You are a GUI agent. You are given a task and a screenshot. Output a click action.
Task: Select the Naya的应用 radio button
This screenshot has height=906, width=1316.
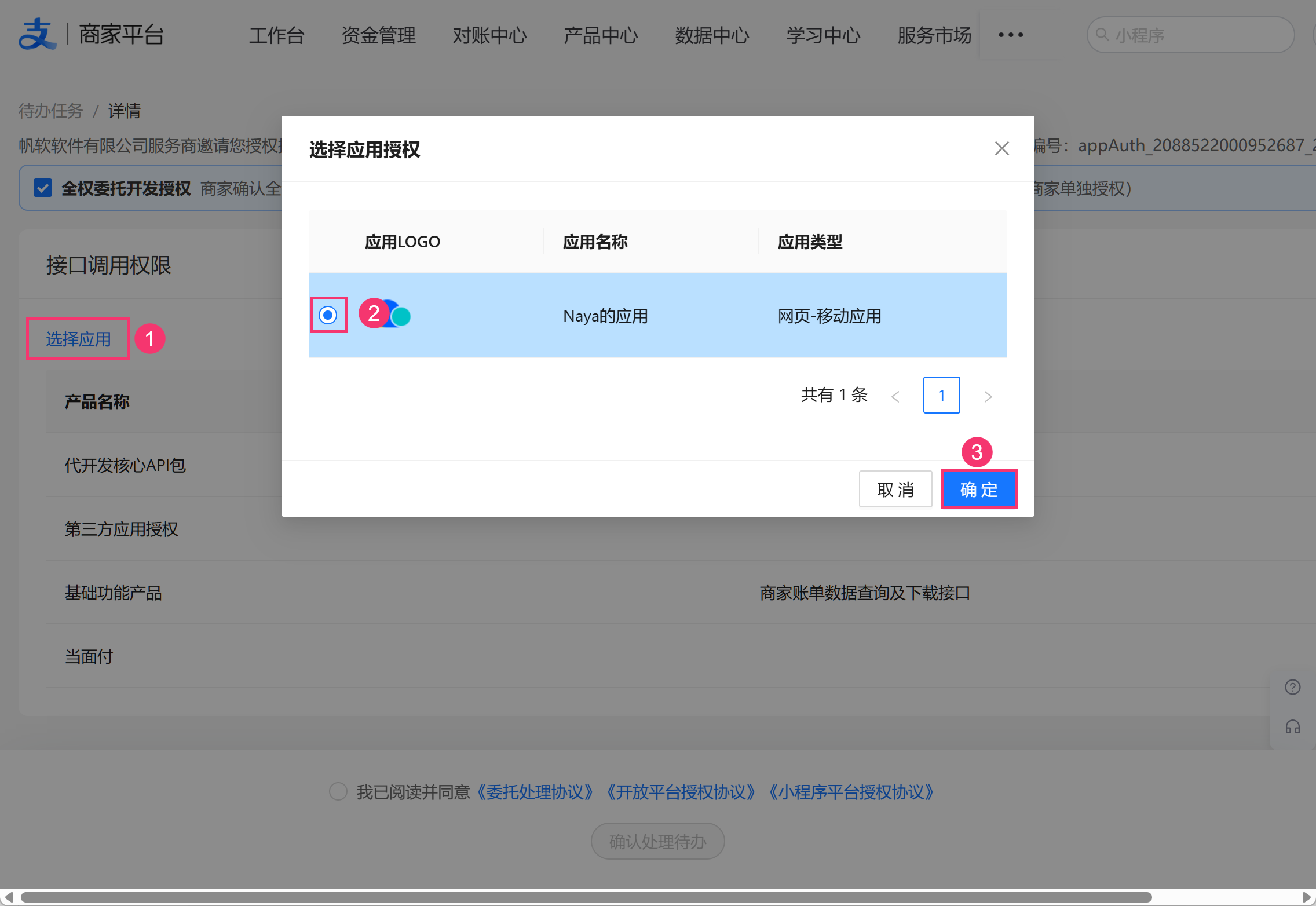pos(328,315)
